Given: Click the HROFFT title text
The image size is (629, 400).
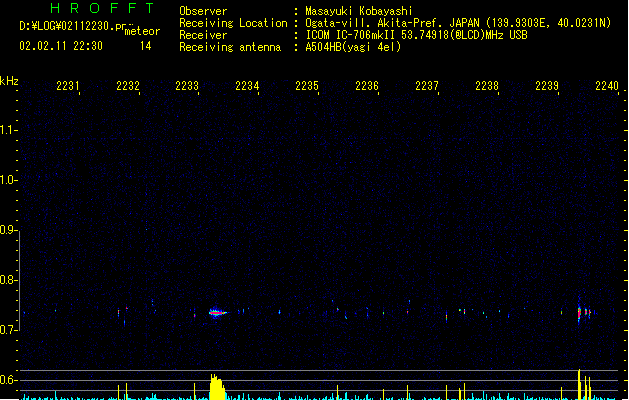Looking at the screenshot, I should tap(102, 8).
